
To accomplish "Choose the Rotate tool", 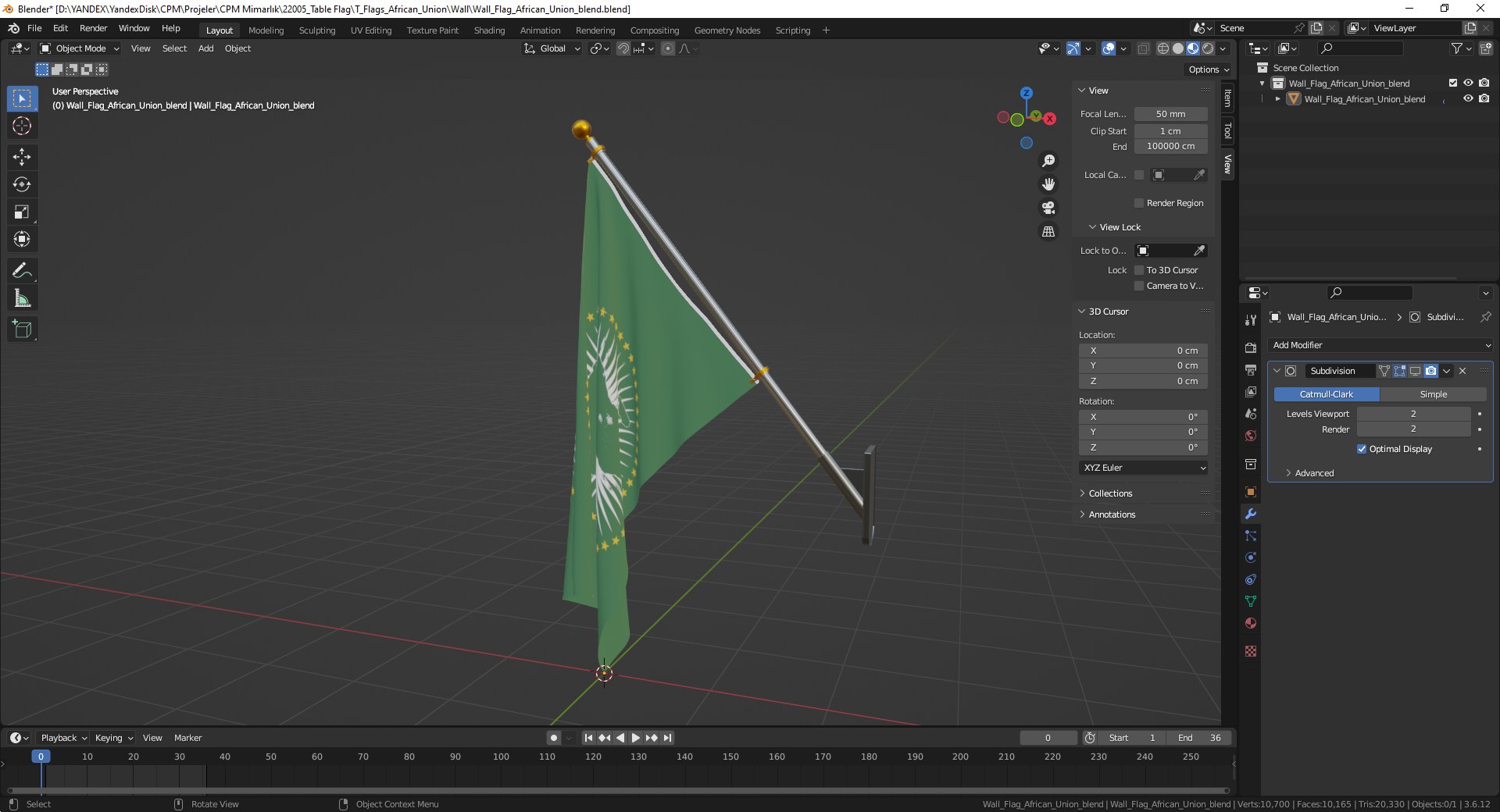I will tap(22, 184).
